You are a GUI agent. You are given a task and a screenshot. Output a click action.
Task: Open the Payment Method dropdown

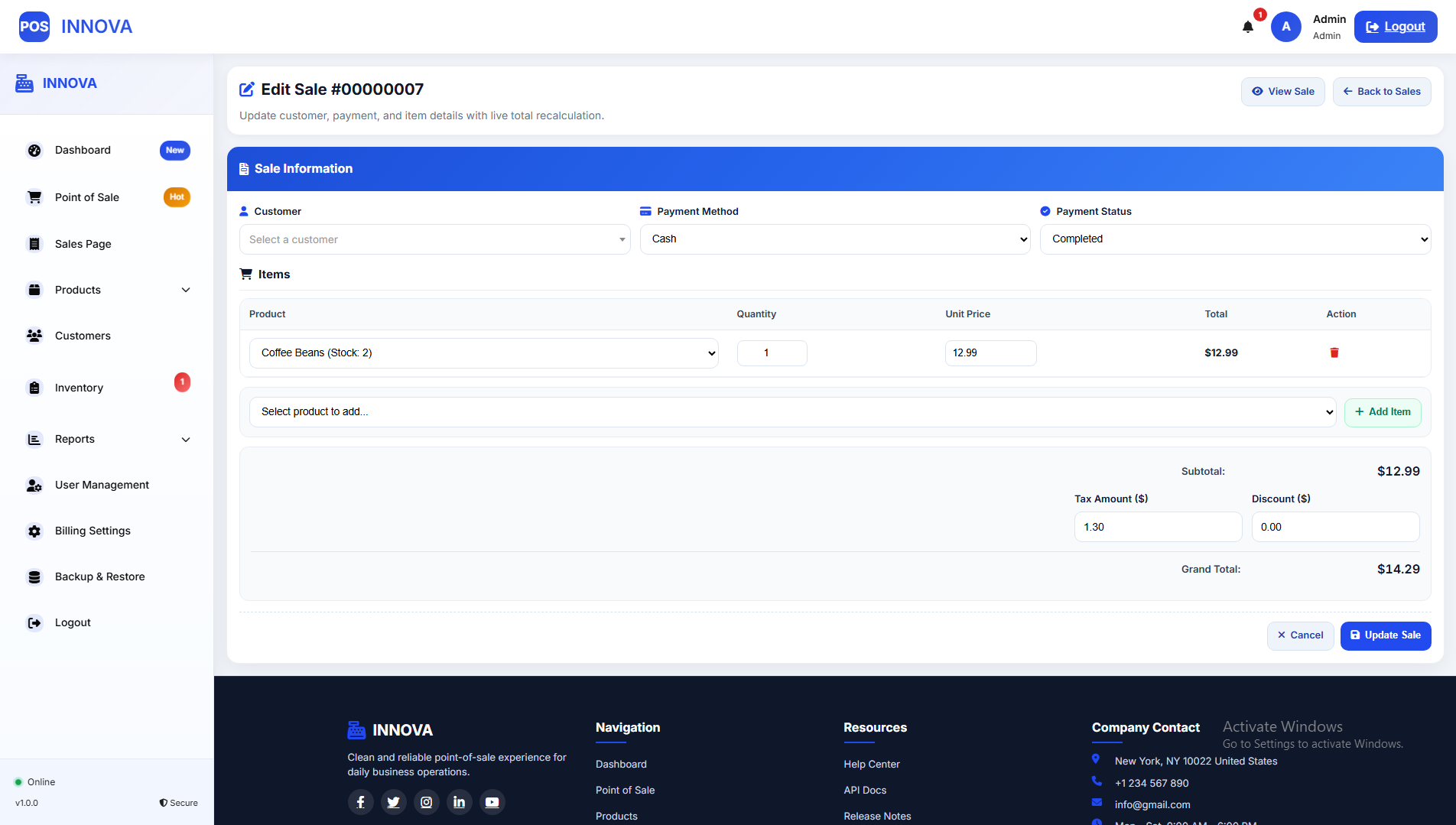click(835, 239)
